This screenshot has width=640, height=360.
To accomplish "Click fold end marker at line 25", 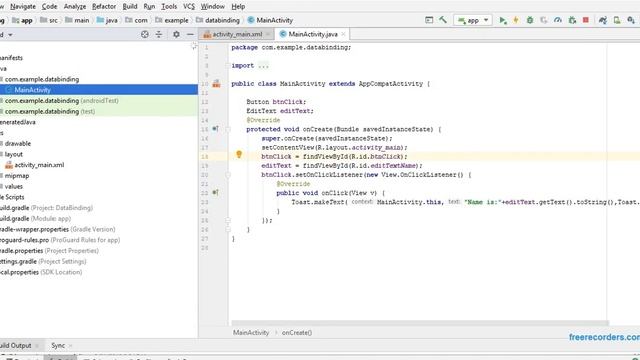I will point(228,220).
